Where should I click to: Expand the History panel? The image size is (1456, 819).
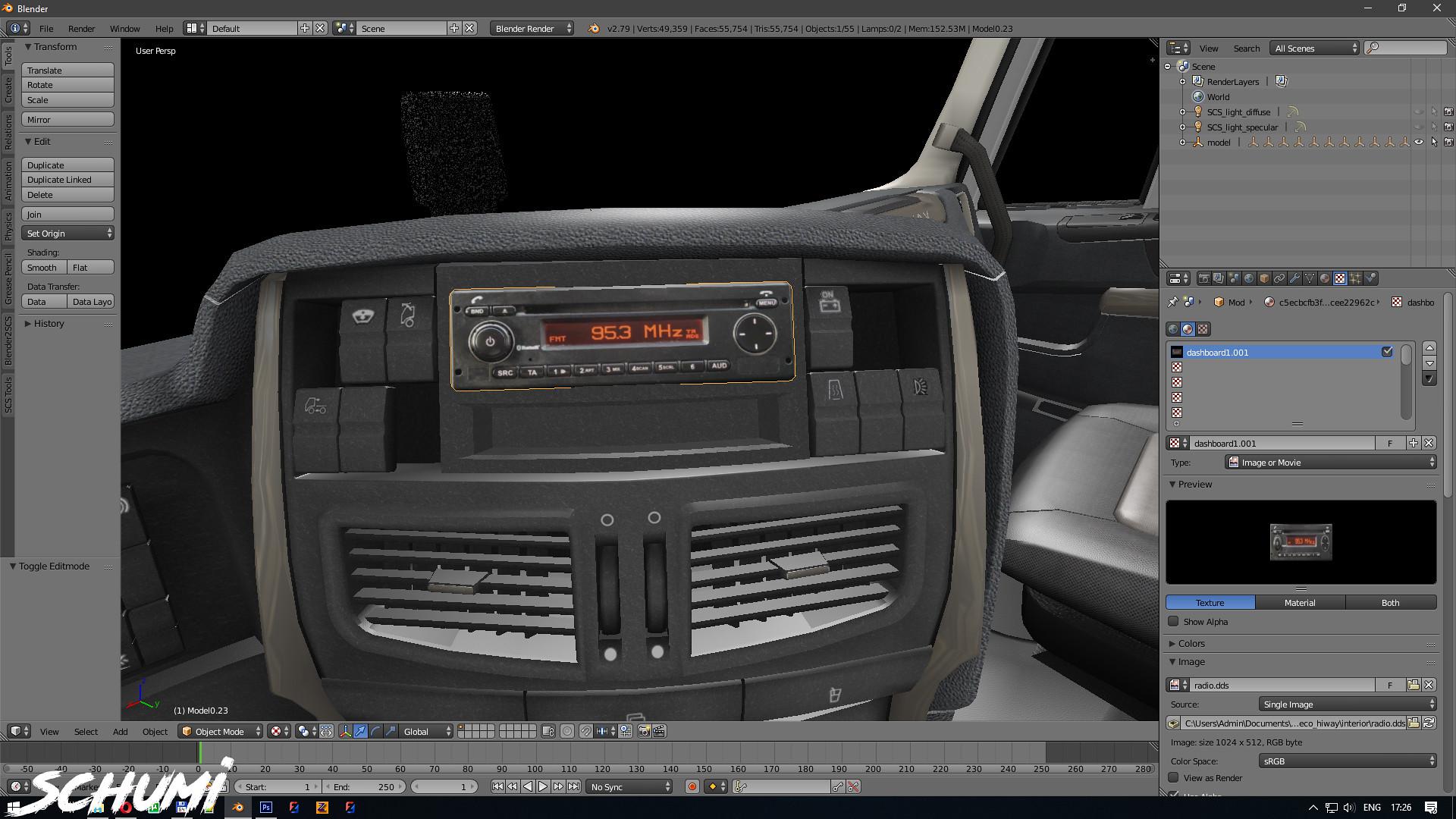[49, 324]
